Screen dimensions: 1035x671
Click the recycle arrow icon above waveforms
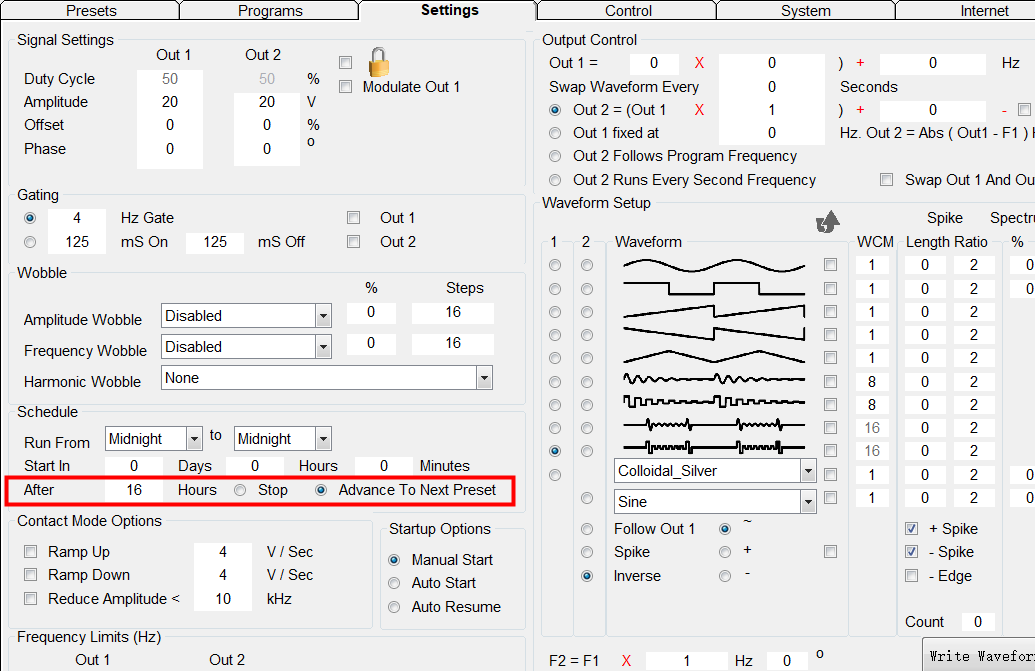(828, 221)
